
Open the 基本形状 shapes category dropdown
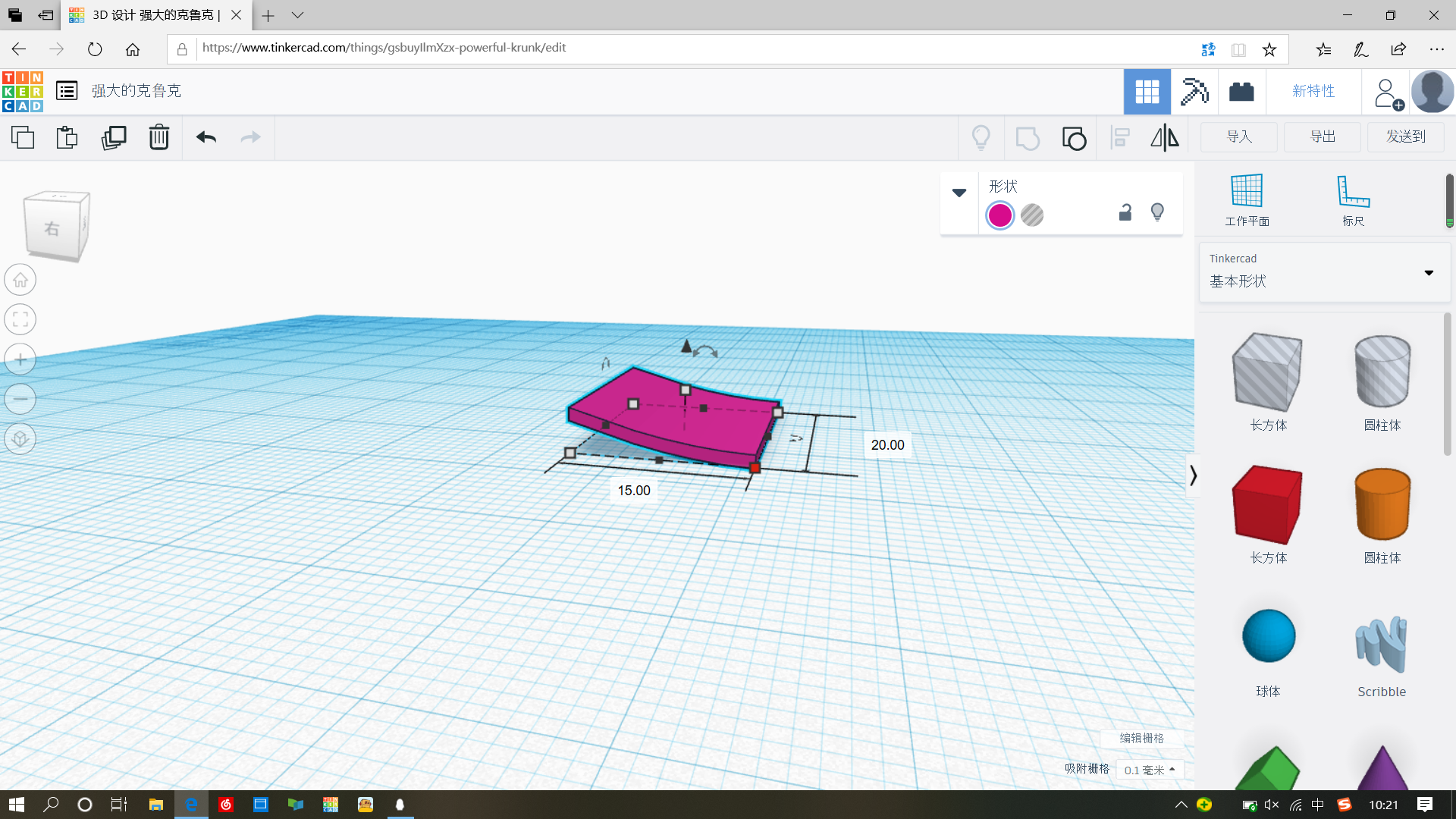(1323, 271)
